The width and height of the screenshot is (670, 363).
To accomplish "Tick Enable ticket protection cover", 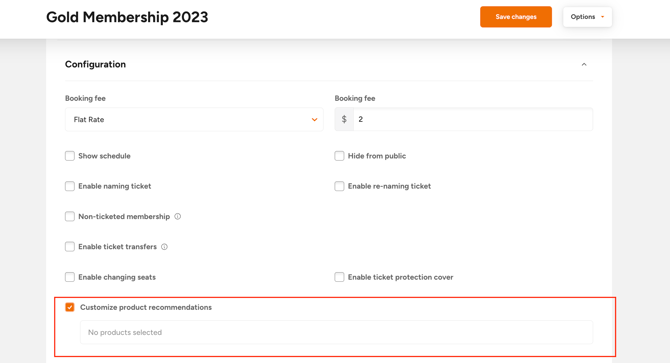I will pyautogui.click(x=339, y=277).
